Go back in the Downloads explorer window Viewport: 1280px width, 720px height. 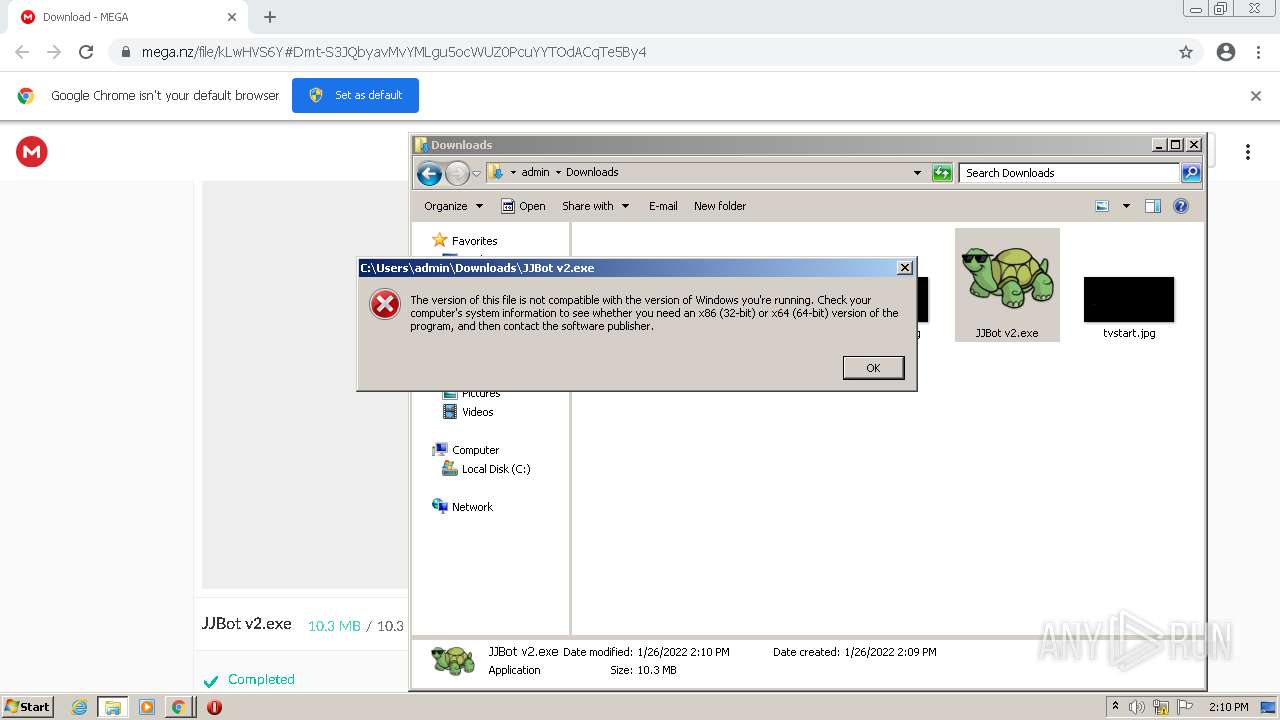pyautogui.click(x=429, y=173)
